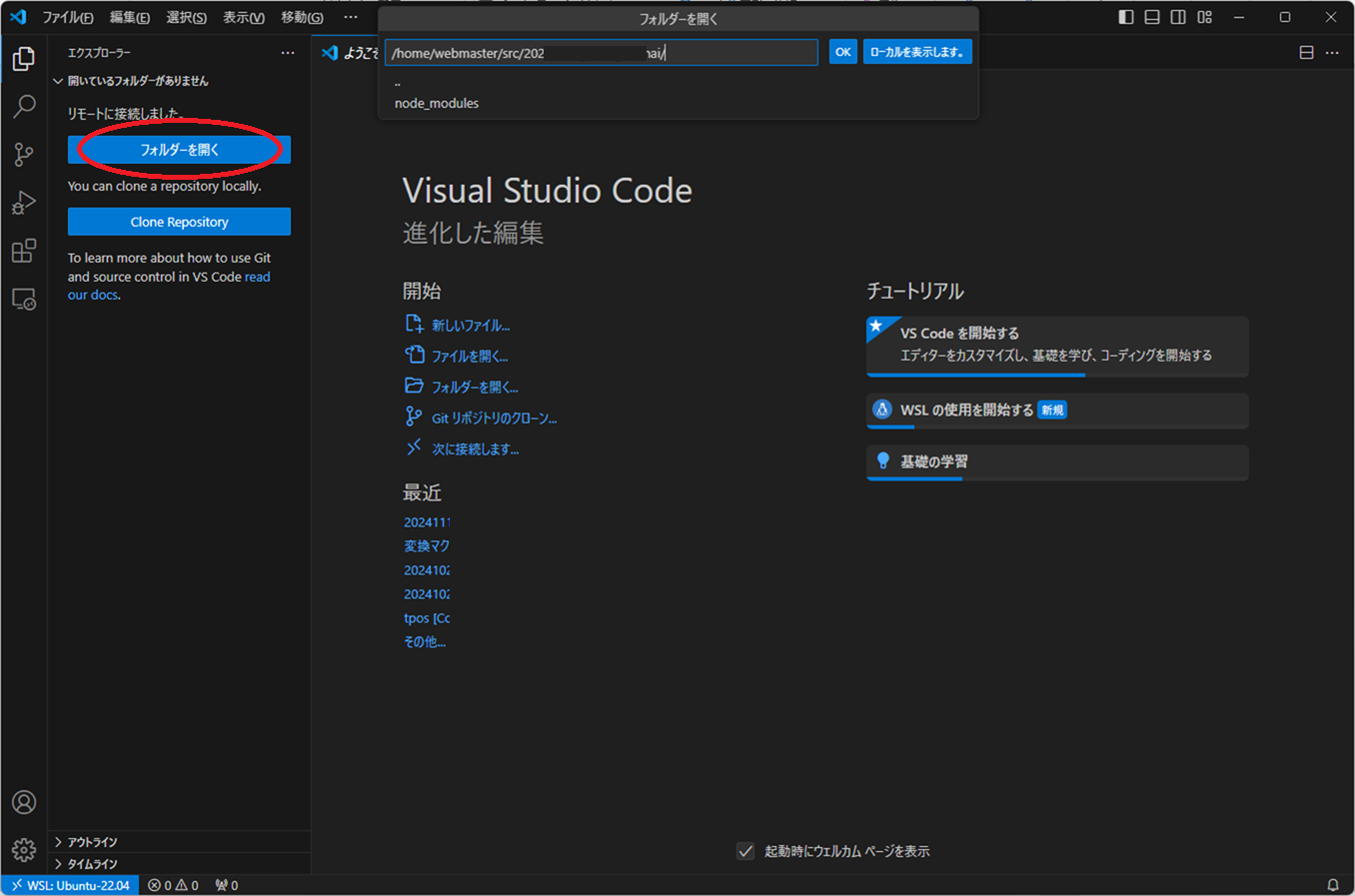Open the 表示(V) menu
This screenshot has width=1355, height=896.
pos(243,17)
